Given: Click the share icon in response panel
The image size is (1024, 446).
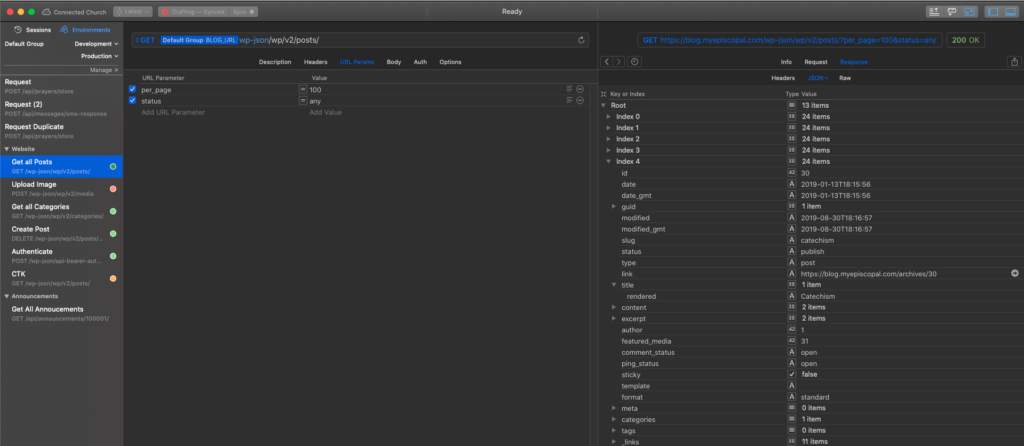Looking at the screenshot, I should coord(1014,62).
